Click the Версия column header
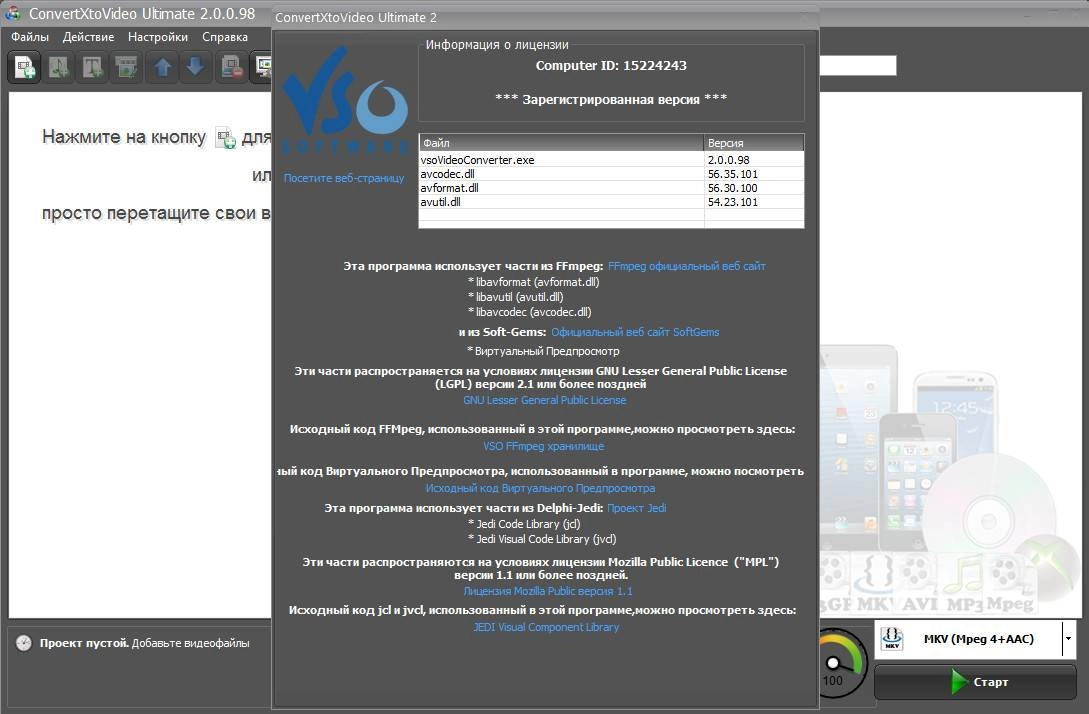This screenshot has width=1089, height=714. click(x=754, y=143)
